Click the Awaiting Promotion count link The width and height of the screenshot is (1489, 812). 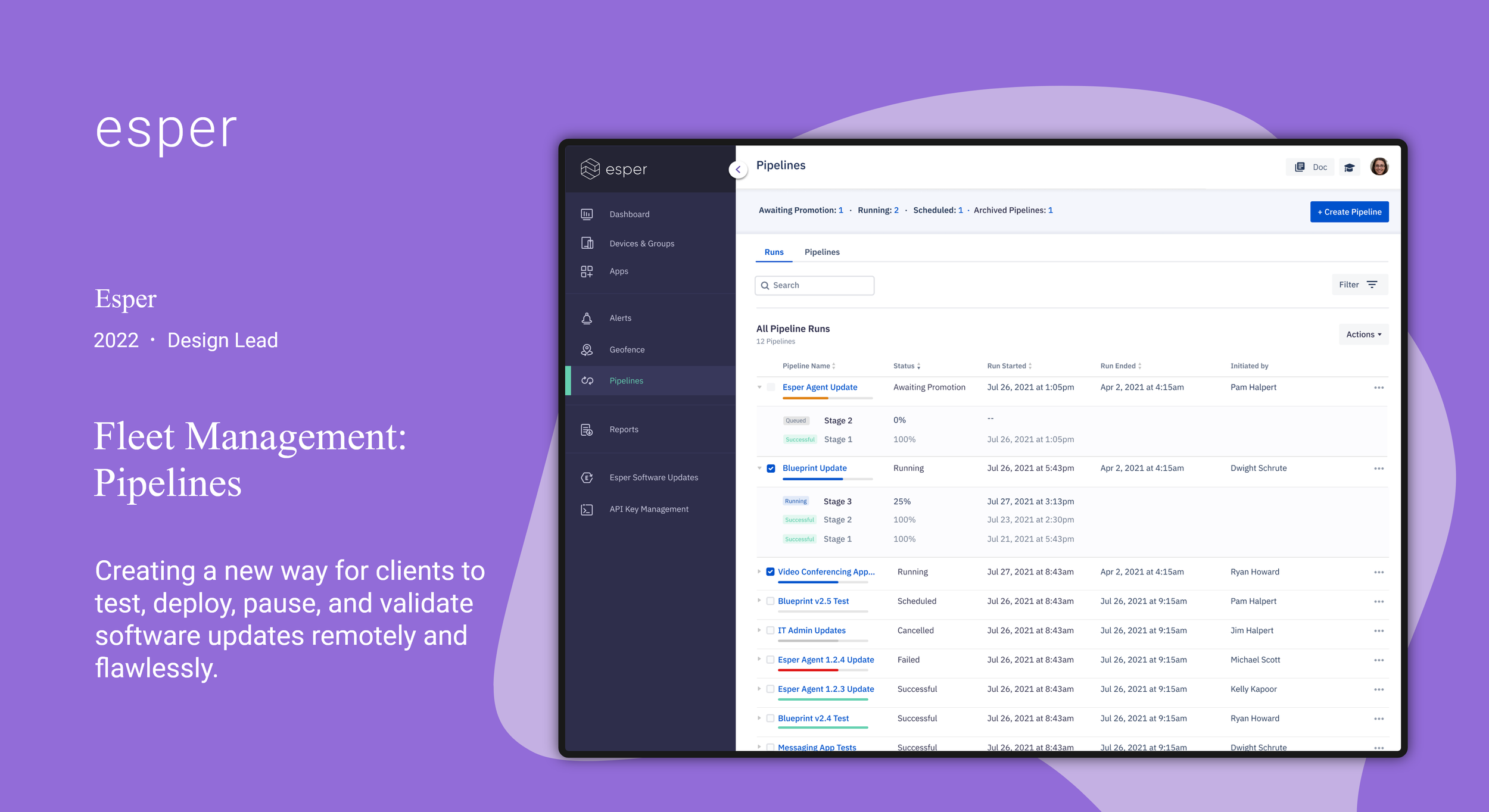pos(840,210)
